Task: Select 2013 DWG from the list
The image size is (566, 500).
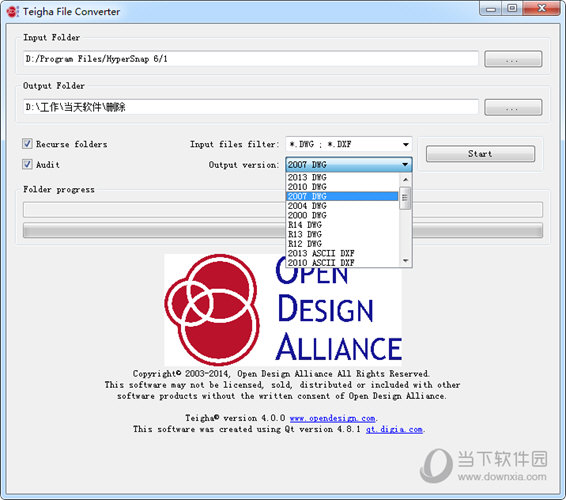Action: pos(343,177)
